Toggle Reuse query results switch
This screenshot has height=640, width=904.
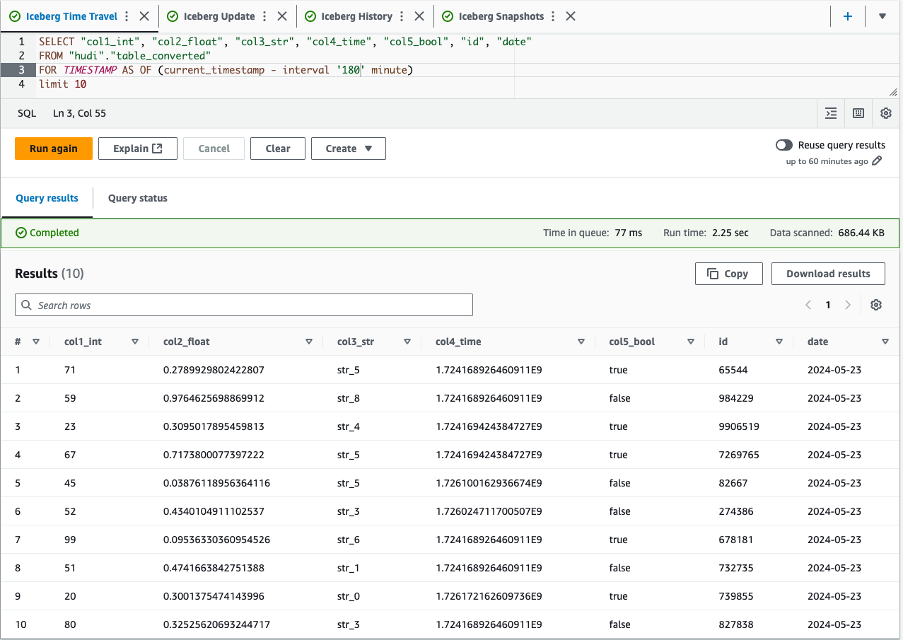pos(784,145)
